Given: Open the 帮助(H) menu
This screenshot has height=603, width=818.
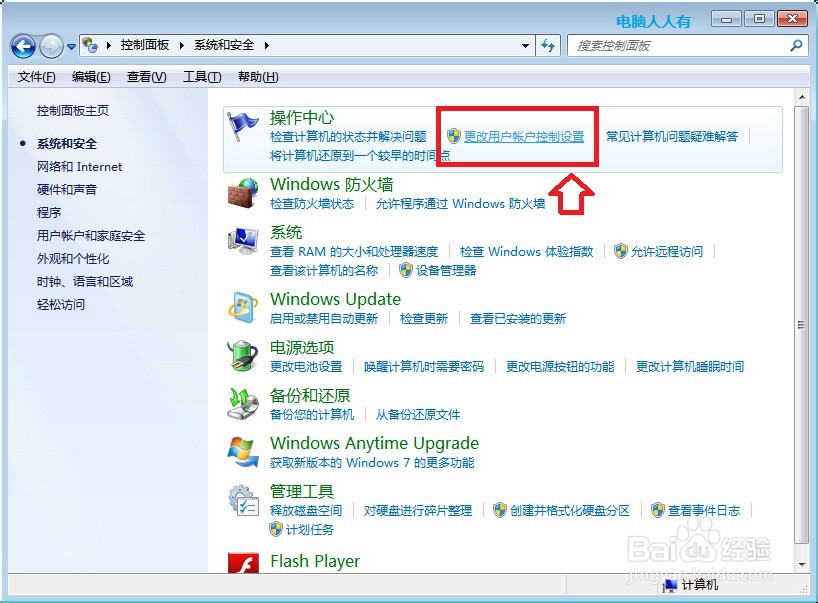Looking at the screenshot, I should (258, 77).
